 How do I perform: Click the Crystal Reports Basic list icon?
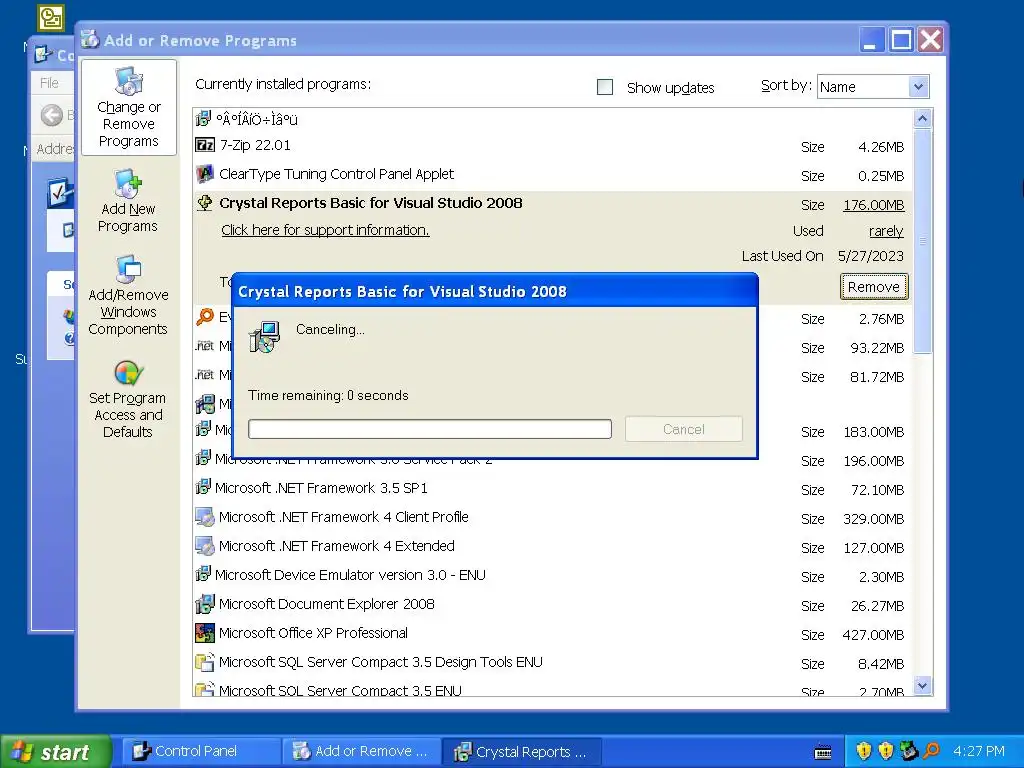(x=205, y=203)
